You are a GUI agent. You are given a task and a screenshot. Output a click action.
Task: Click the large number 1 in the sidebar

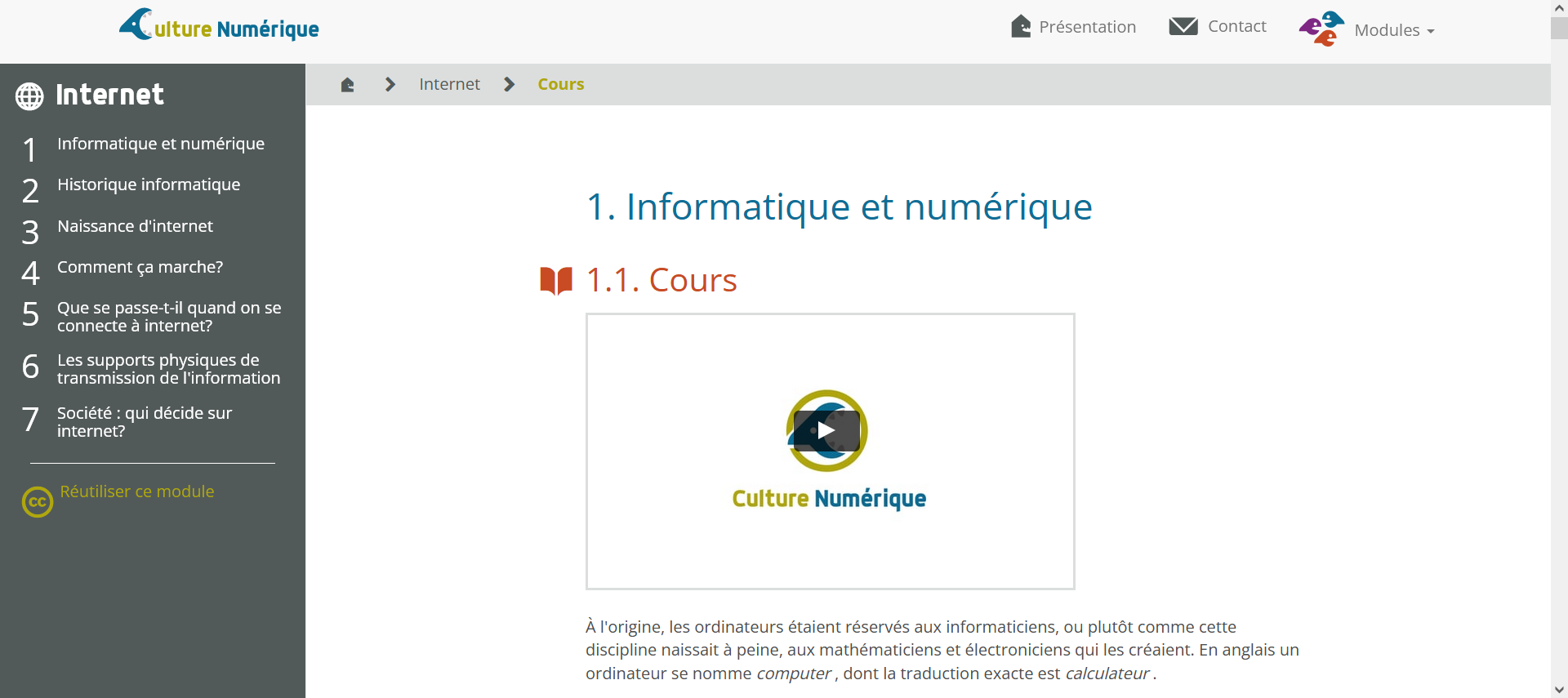(x=30, y=150)
